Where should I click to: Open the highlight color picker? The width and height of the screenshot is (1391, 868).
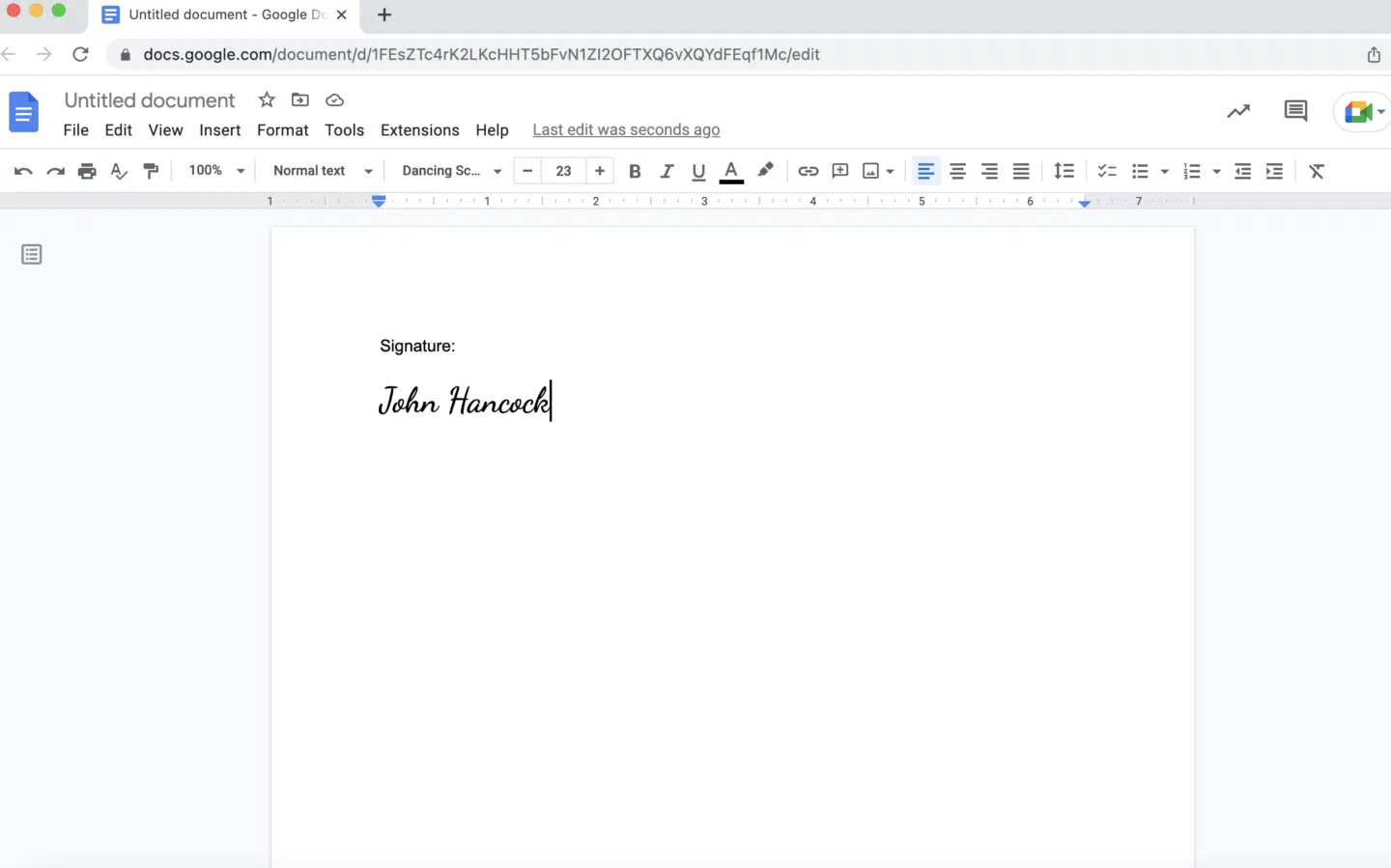tap(765, 171)
